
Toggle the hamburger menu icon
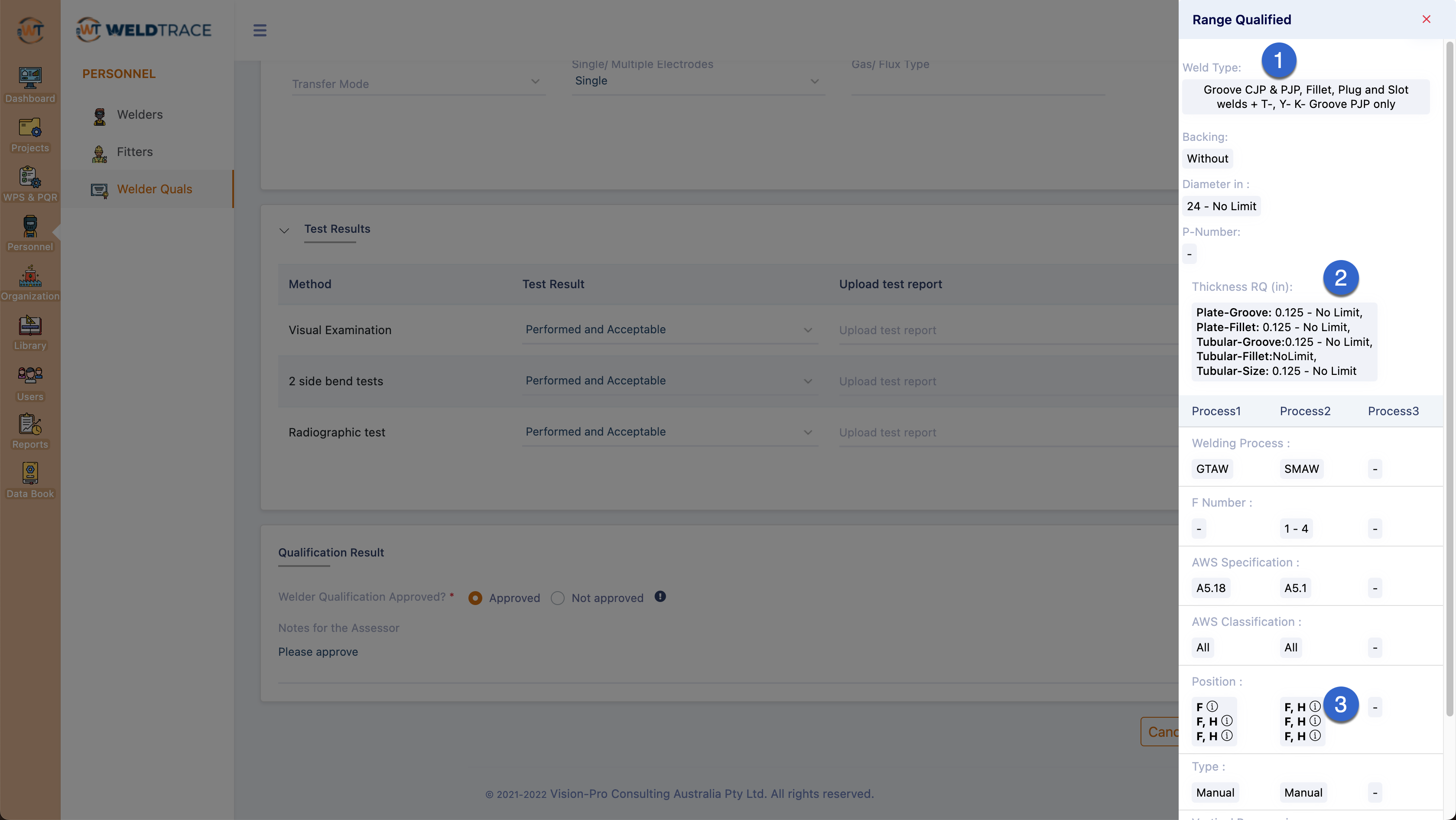click(x=260, y=30)
